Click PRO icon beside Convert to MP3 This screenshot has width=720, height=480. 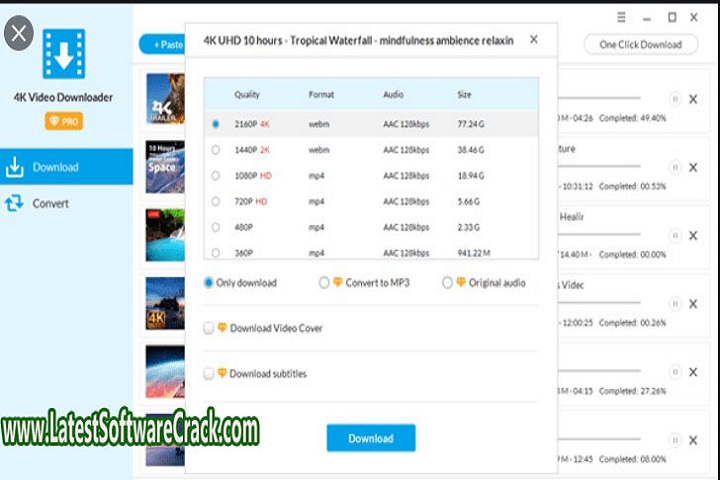338,282
